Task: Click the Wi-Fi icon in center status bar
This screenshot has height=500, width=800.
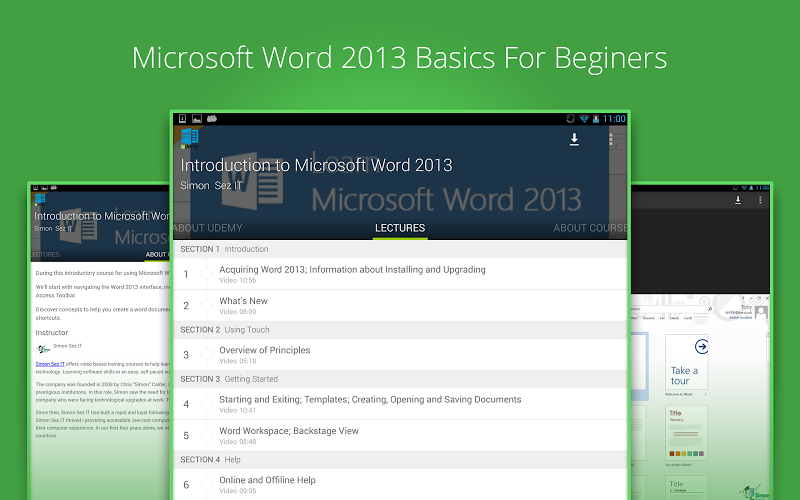Action: coord(584,119)
